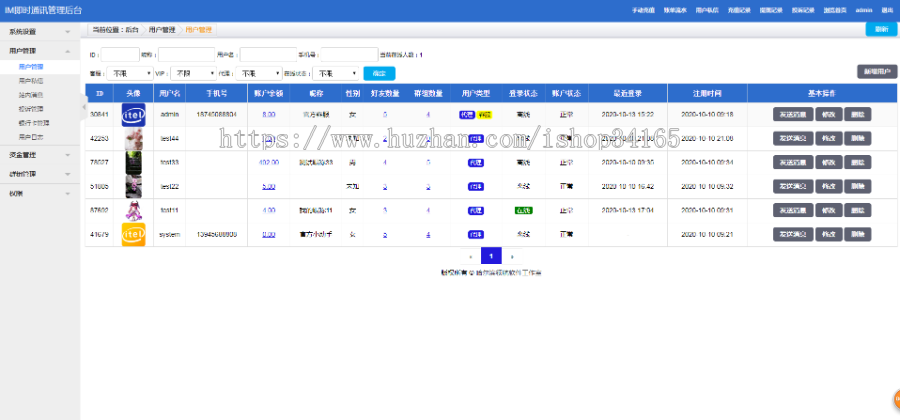The width and height of the screenshot is (900, 420).
Task: Click the blue 确定 search button
Action: (x=379, y=73)
